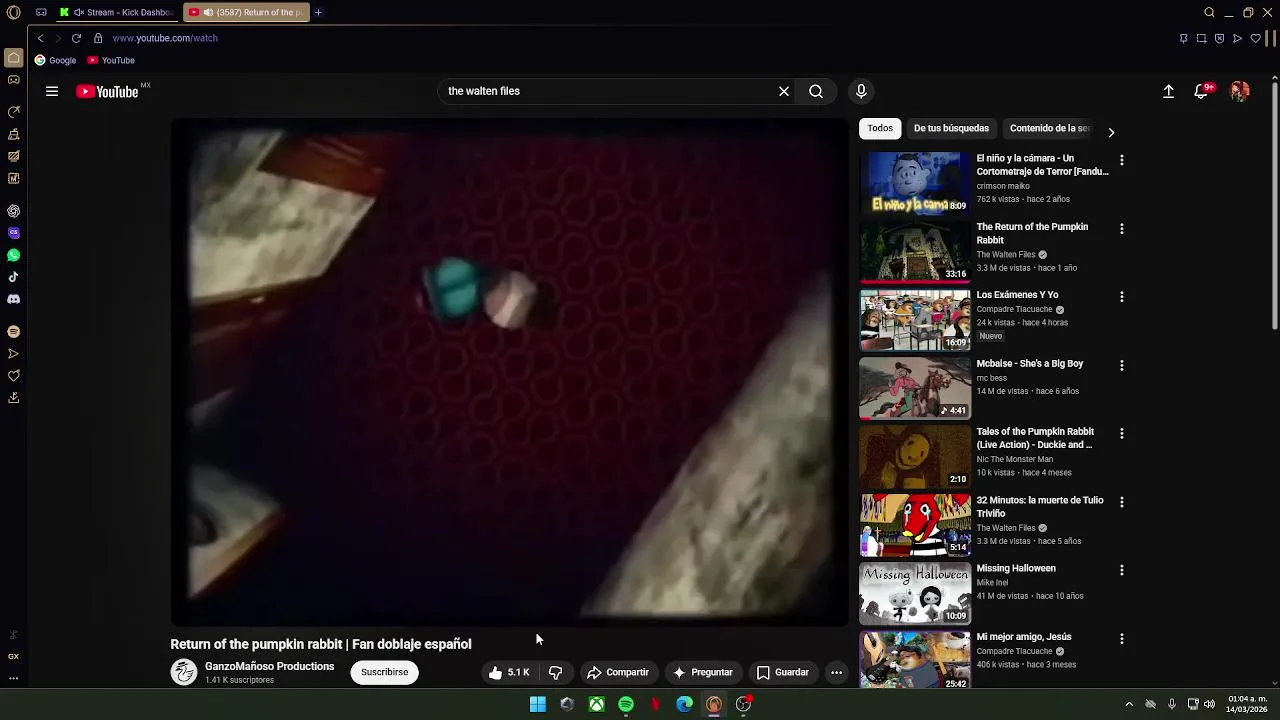Open a new browser tab

[x=318, y=12]
